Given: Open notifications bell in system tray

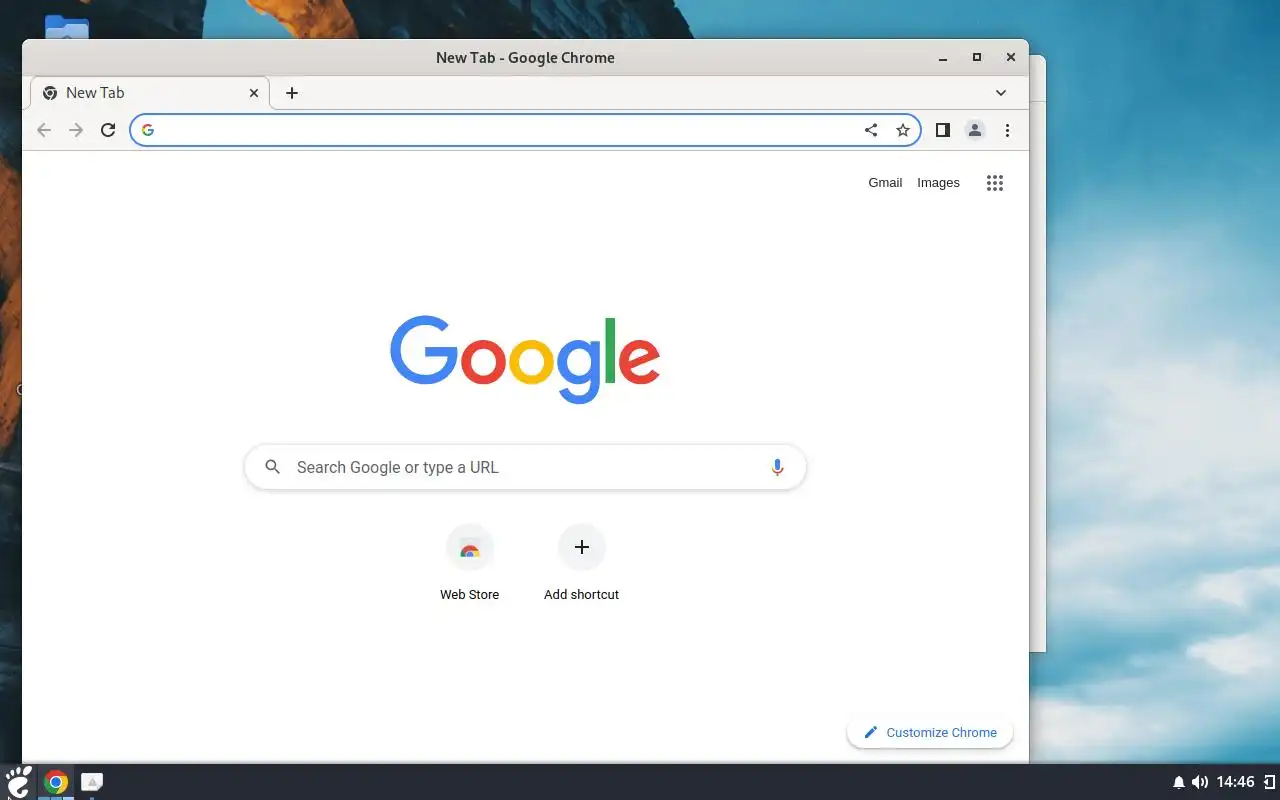Looking at the screenshot, I should (x=1179, y=782).
